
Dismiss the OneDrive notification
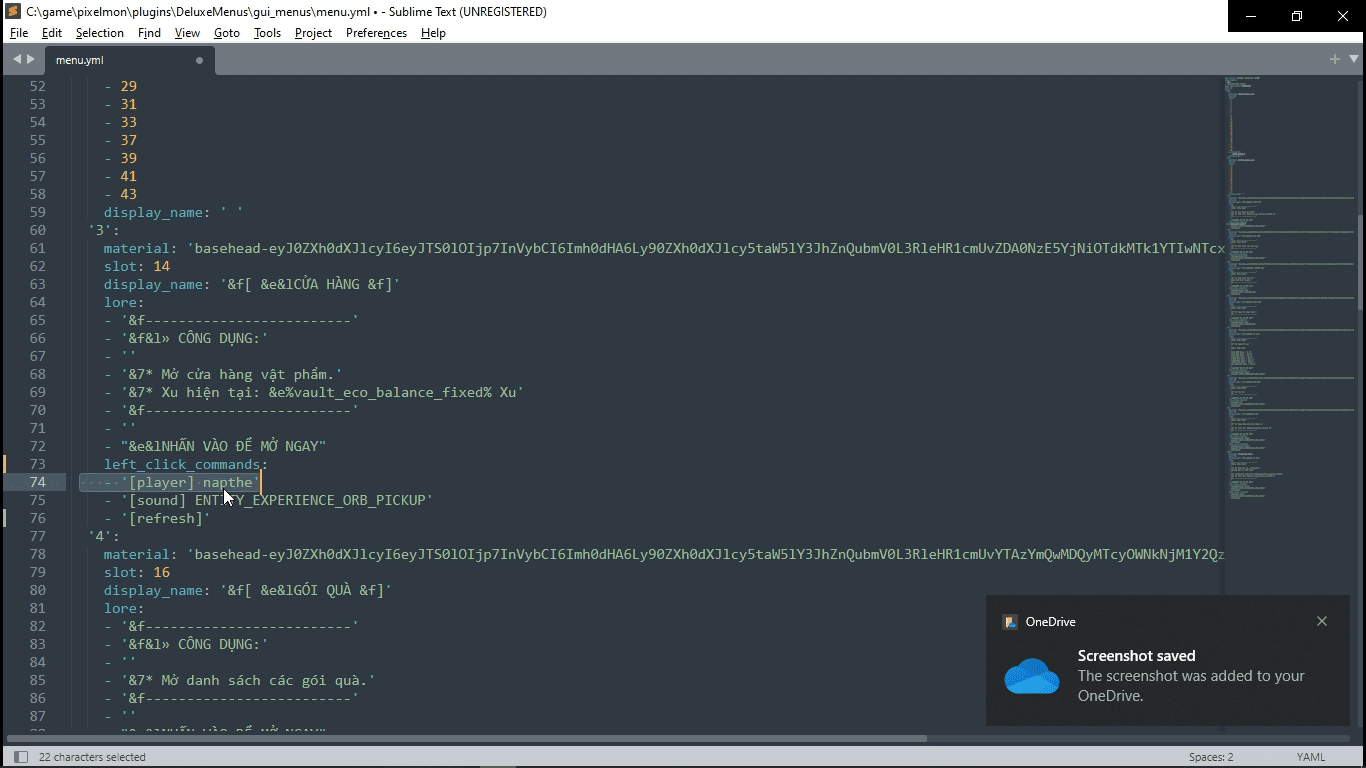coord(1322,621)
